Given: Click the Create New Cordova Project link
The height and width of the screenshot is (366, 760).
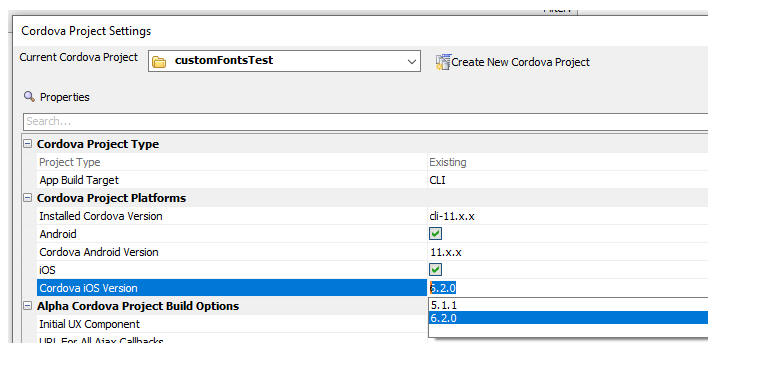Looking at the screenshot, I should [x=521, y=62].
